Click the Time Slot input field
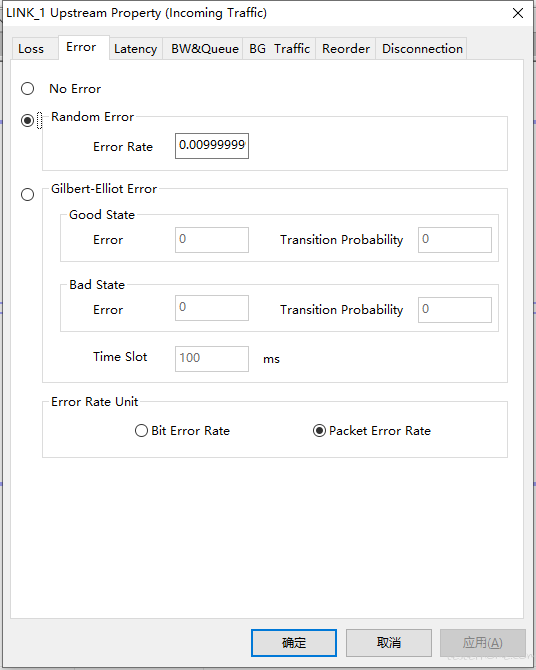Image resolution: width=536 pixels, height=670 pixels. coord(212,359)
